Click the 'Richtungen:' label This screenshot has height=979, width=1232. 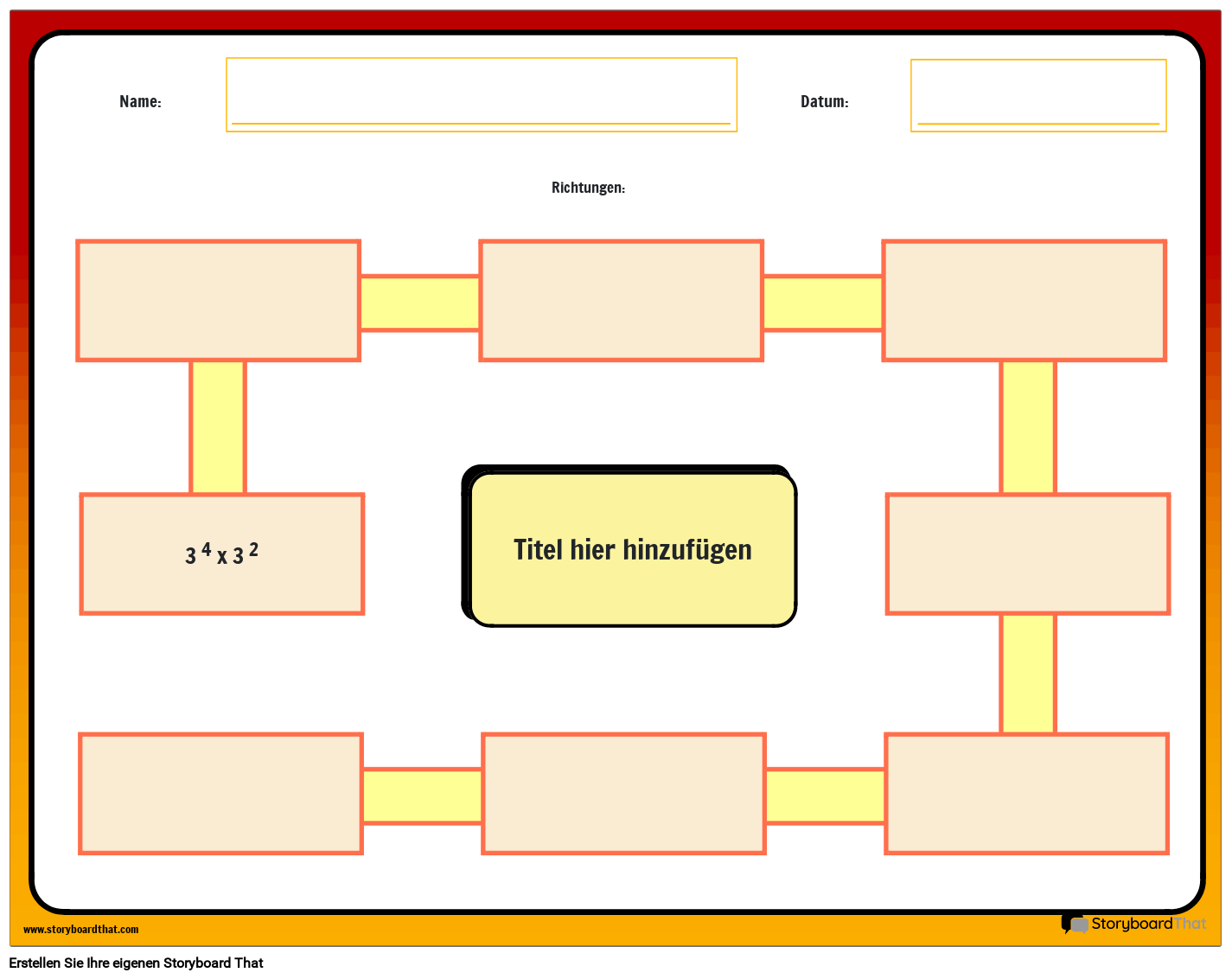coord(588,188)
